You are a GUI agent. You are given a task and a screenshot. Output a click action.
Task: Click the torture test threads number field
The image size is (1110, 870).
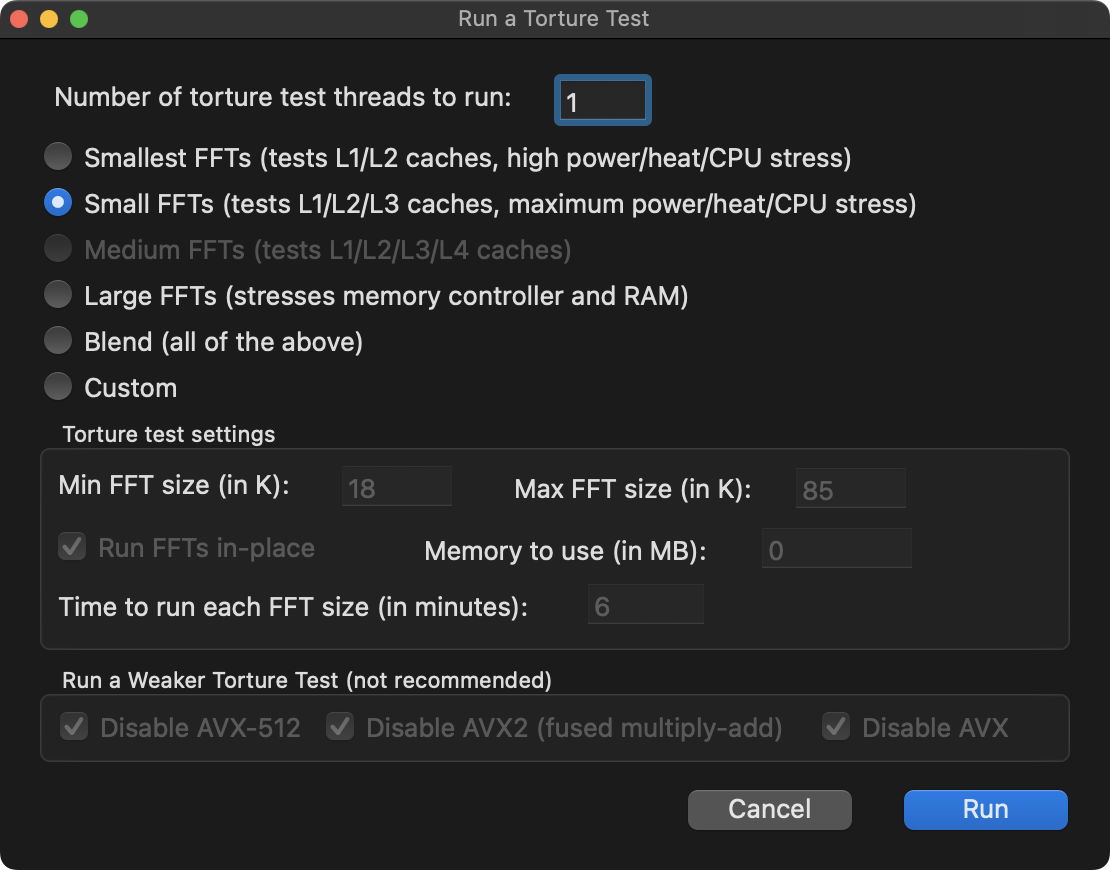click(x=603, y=101)
